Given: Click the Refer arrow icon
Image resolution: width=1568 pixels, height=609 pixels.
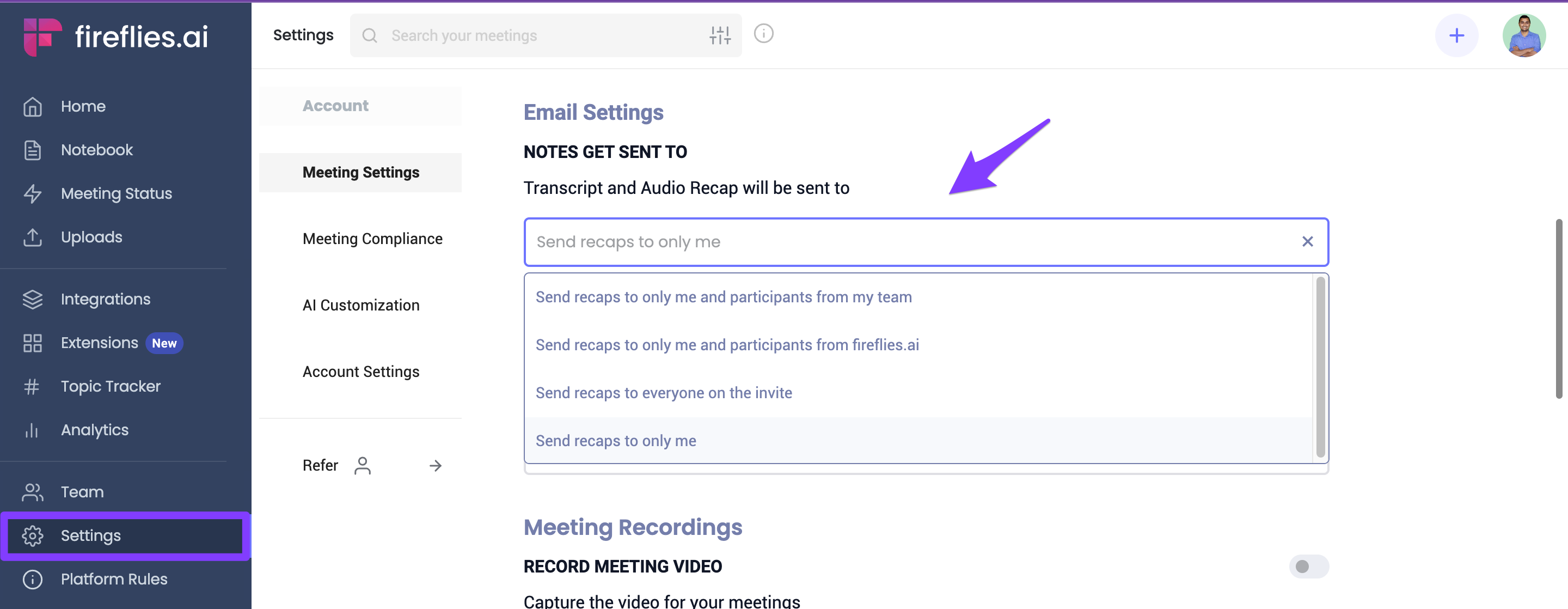Looking at the screenshot, I should (435, 466).
